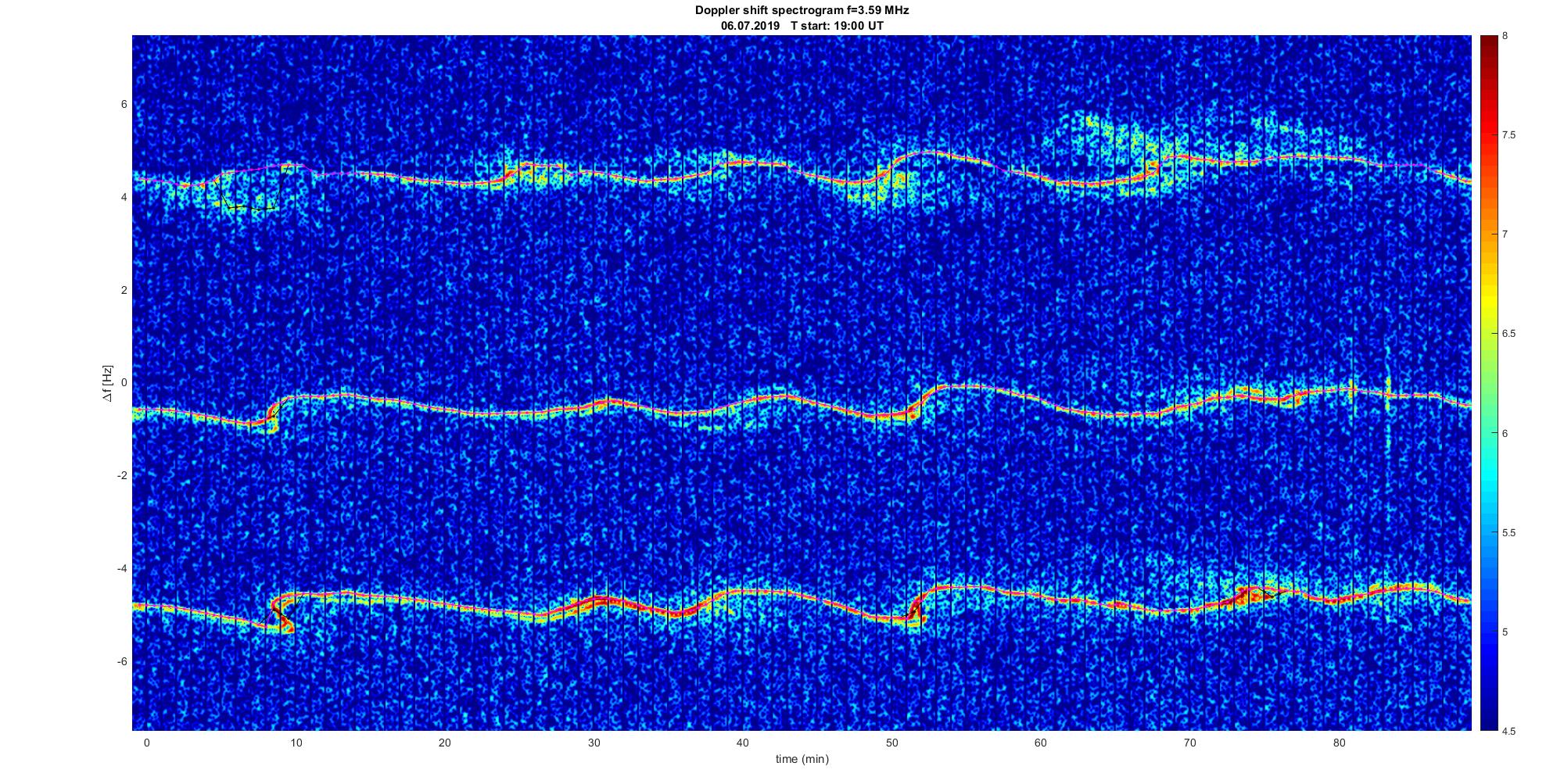Viewport: 1564px width, 784px height.
Task: Click the x-axis tick label '10'
Action: pos(296,743)
